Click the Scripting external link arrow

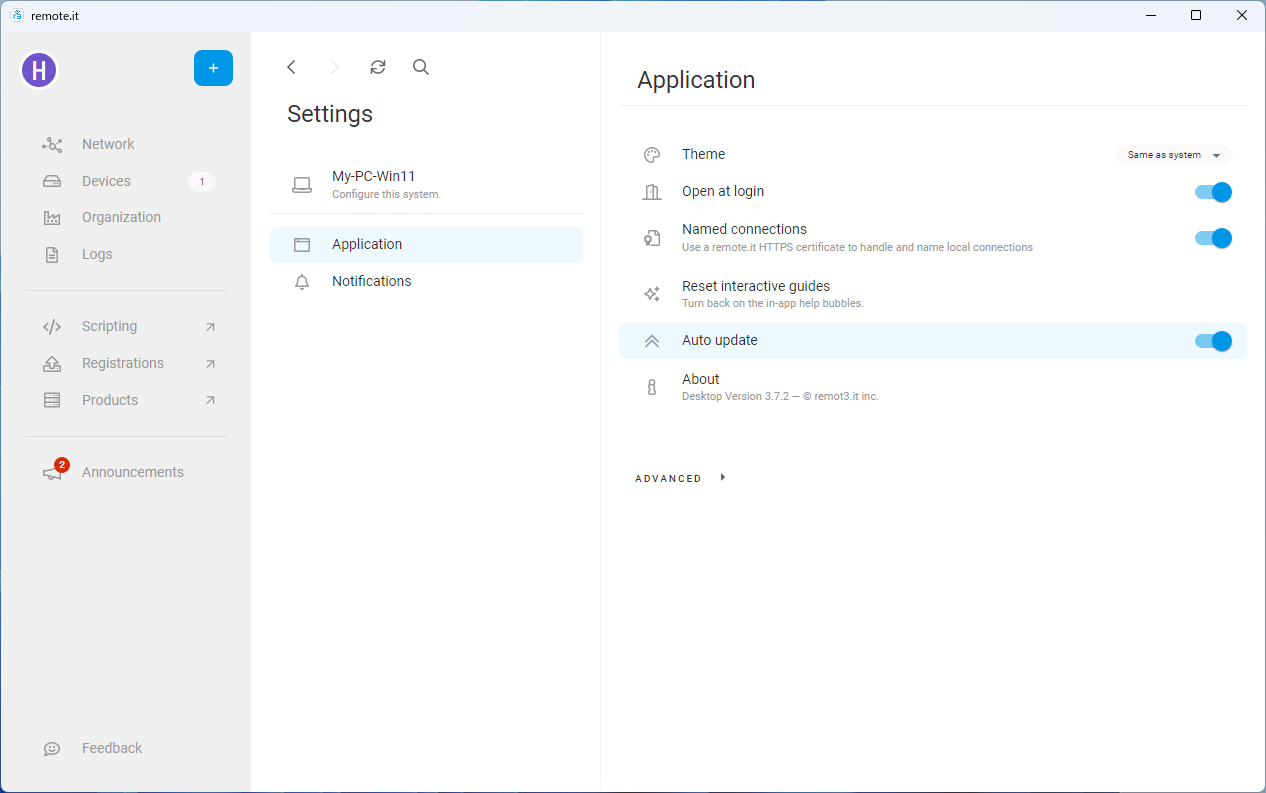[x=210, y=327]
